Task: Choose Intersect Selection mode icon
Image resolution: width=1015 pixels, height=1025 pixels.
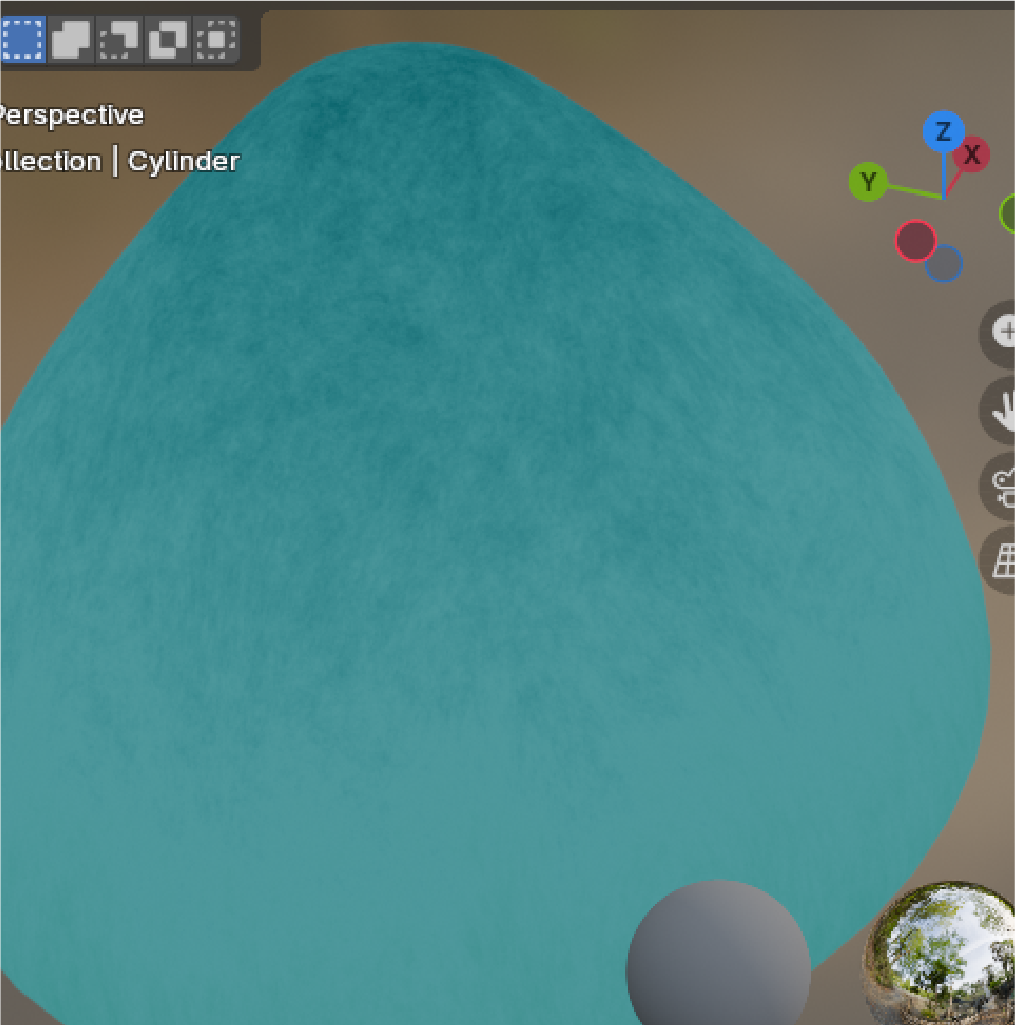Action: coord(216,39)
